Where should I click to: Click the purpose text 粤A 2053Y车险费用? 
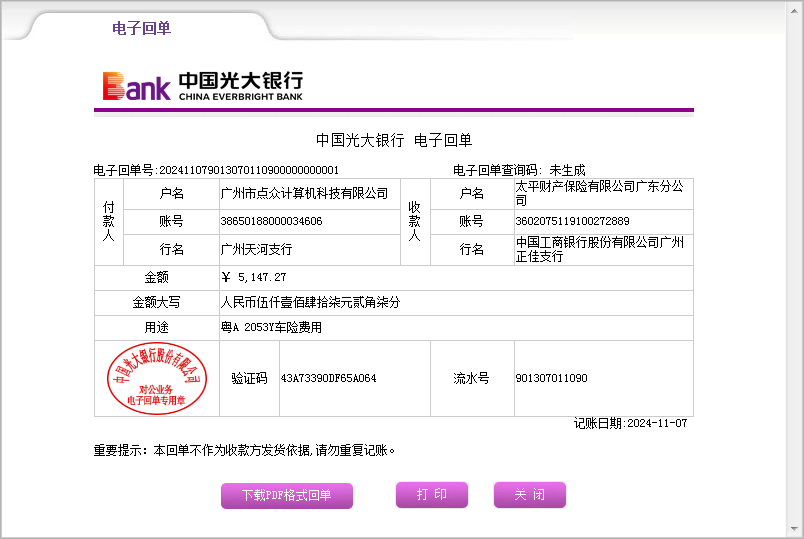click(x=271, y=327)
